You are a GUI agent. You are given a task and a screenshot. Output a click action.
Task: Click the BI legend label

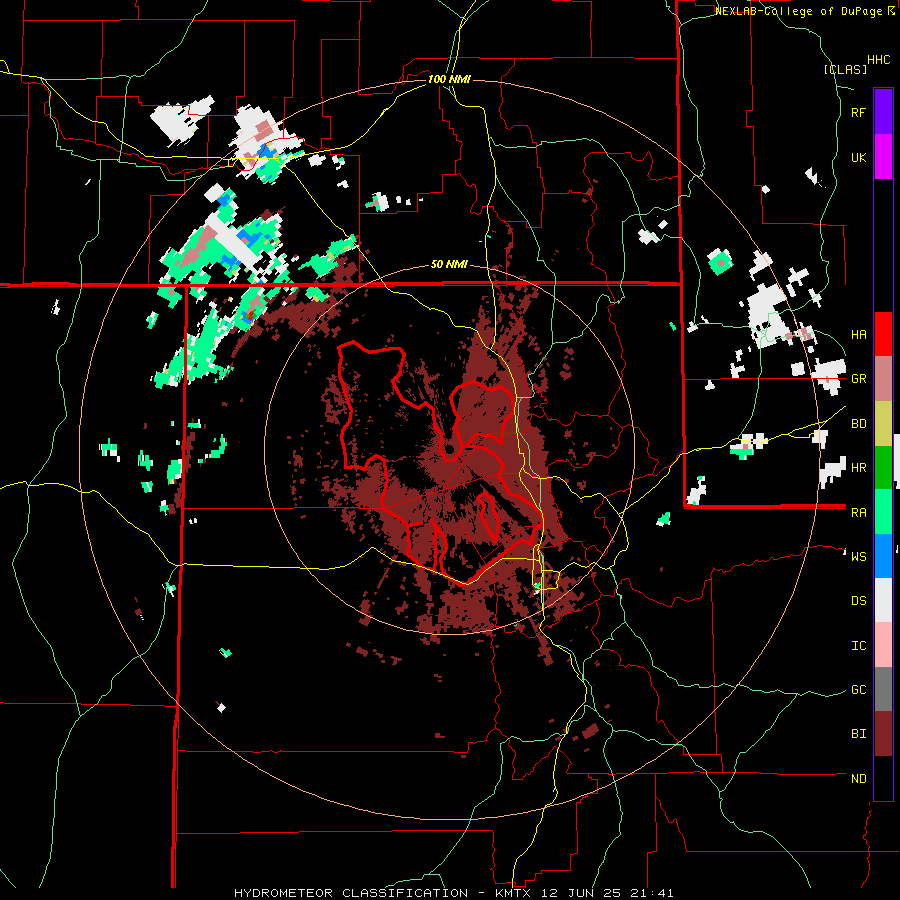click(858, 734)
